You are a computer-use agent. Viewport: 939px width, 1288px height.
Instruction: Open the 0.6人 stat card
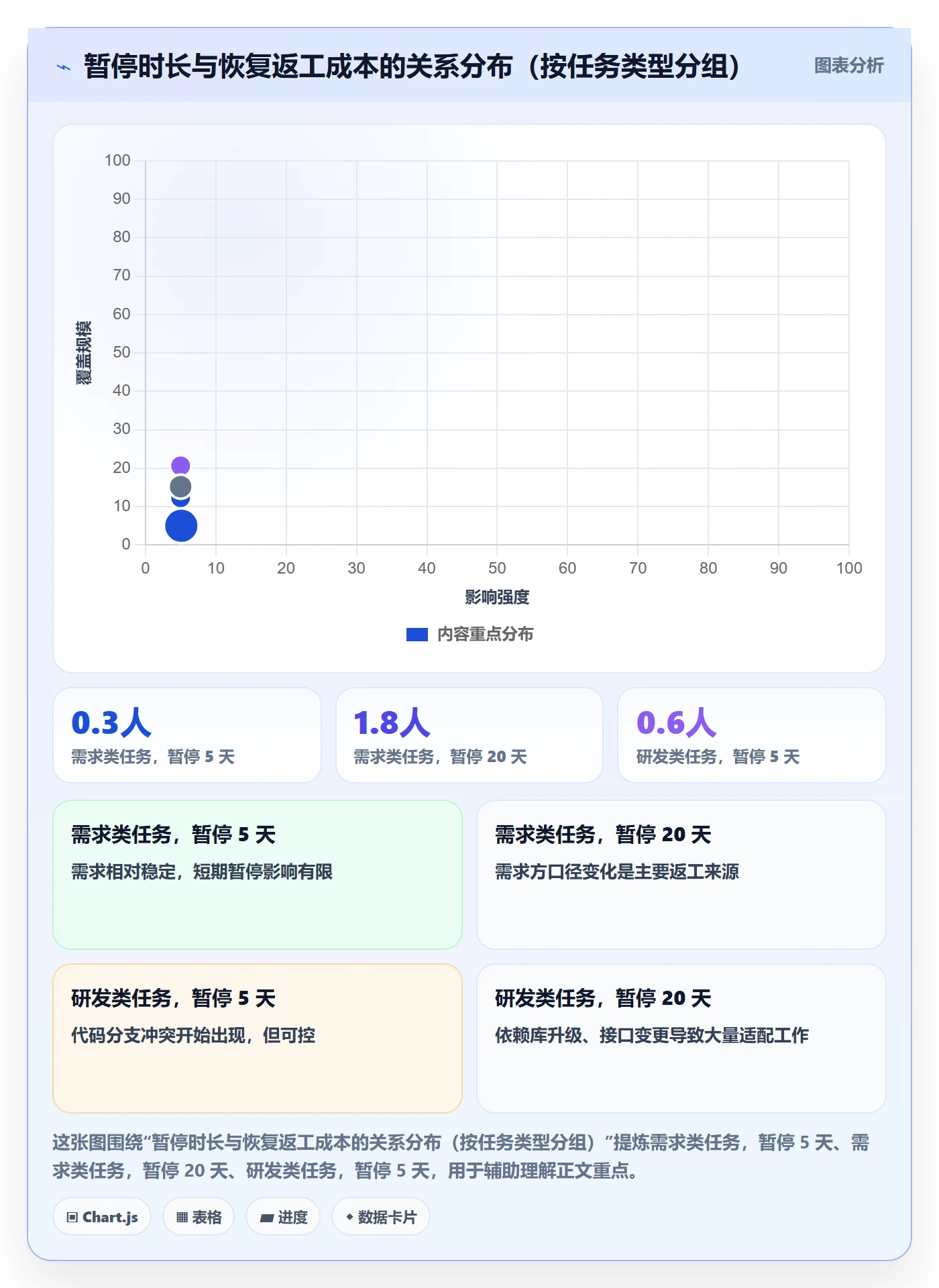(x=752, y=735)
